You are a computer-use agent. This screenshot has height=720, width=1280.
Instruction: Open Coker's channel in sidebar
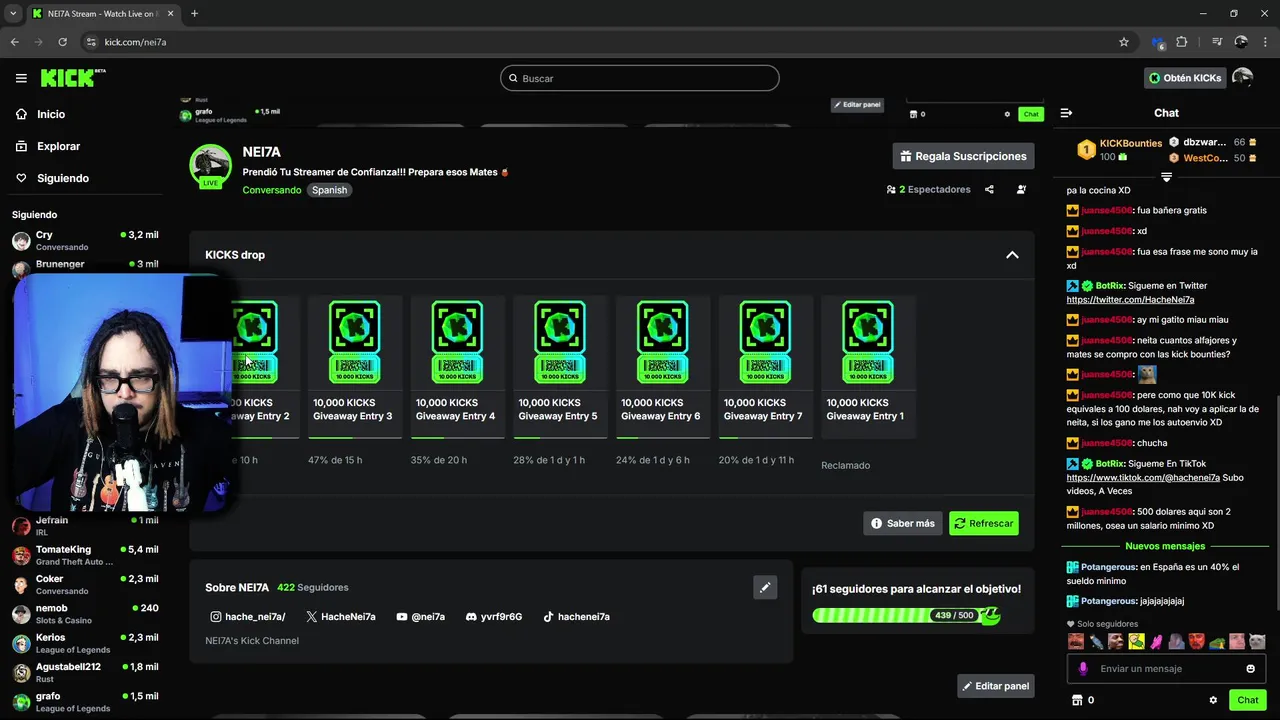point(85,584)
